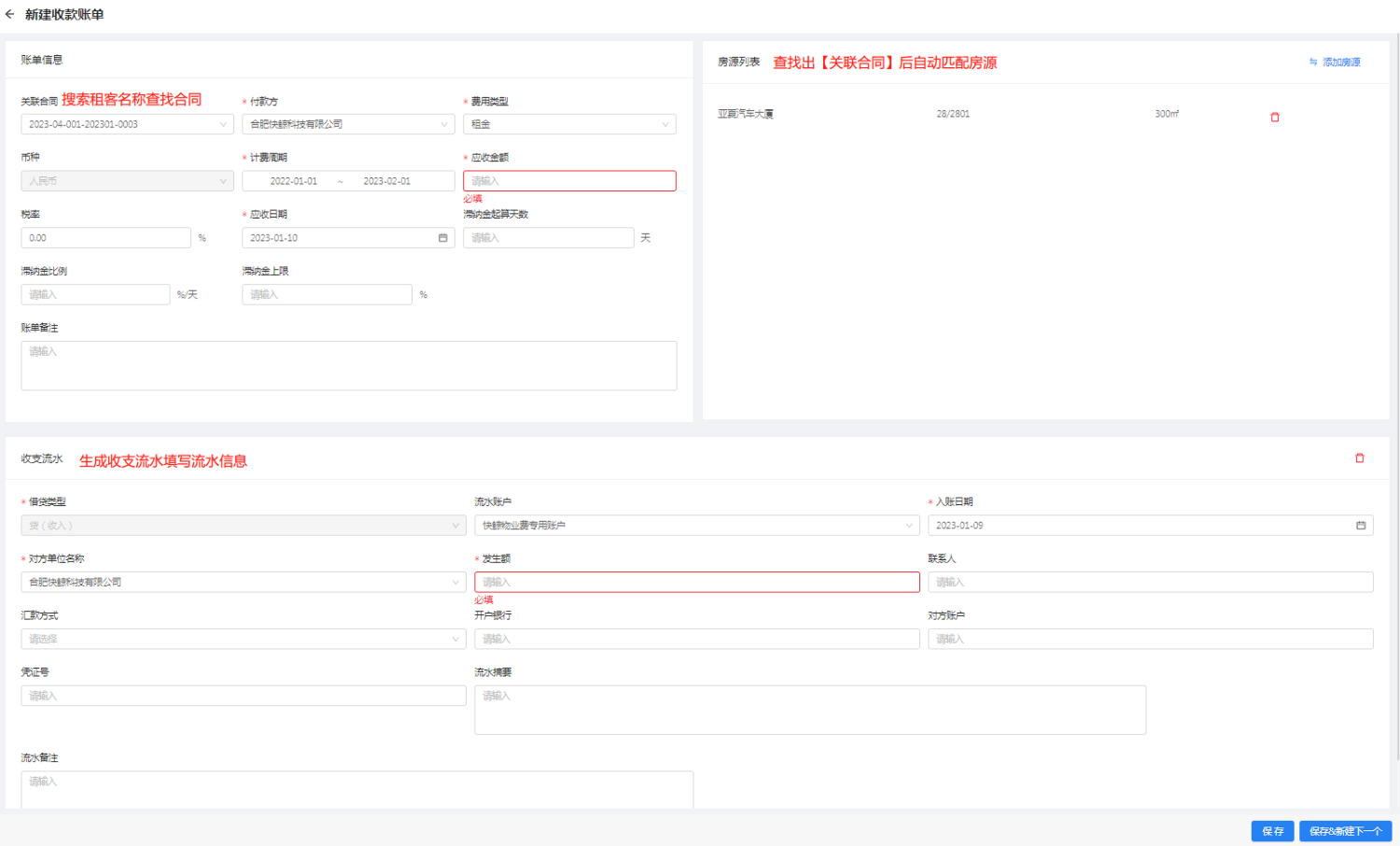Viewport: 1400px width, 846px height.
Task: Open the 借贷类型 dropdown
Action: 244,526
